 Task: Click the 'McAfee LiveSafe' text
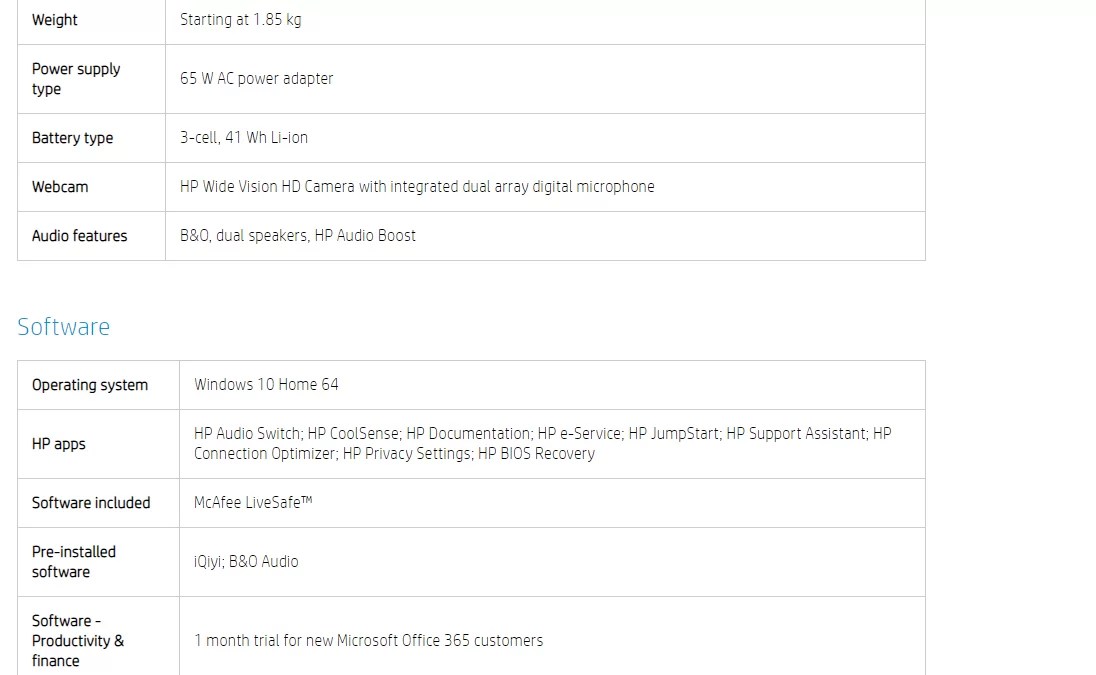(252, 503)
